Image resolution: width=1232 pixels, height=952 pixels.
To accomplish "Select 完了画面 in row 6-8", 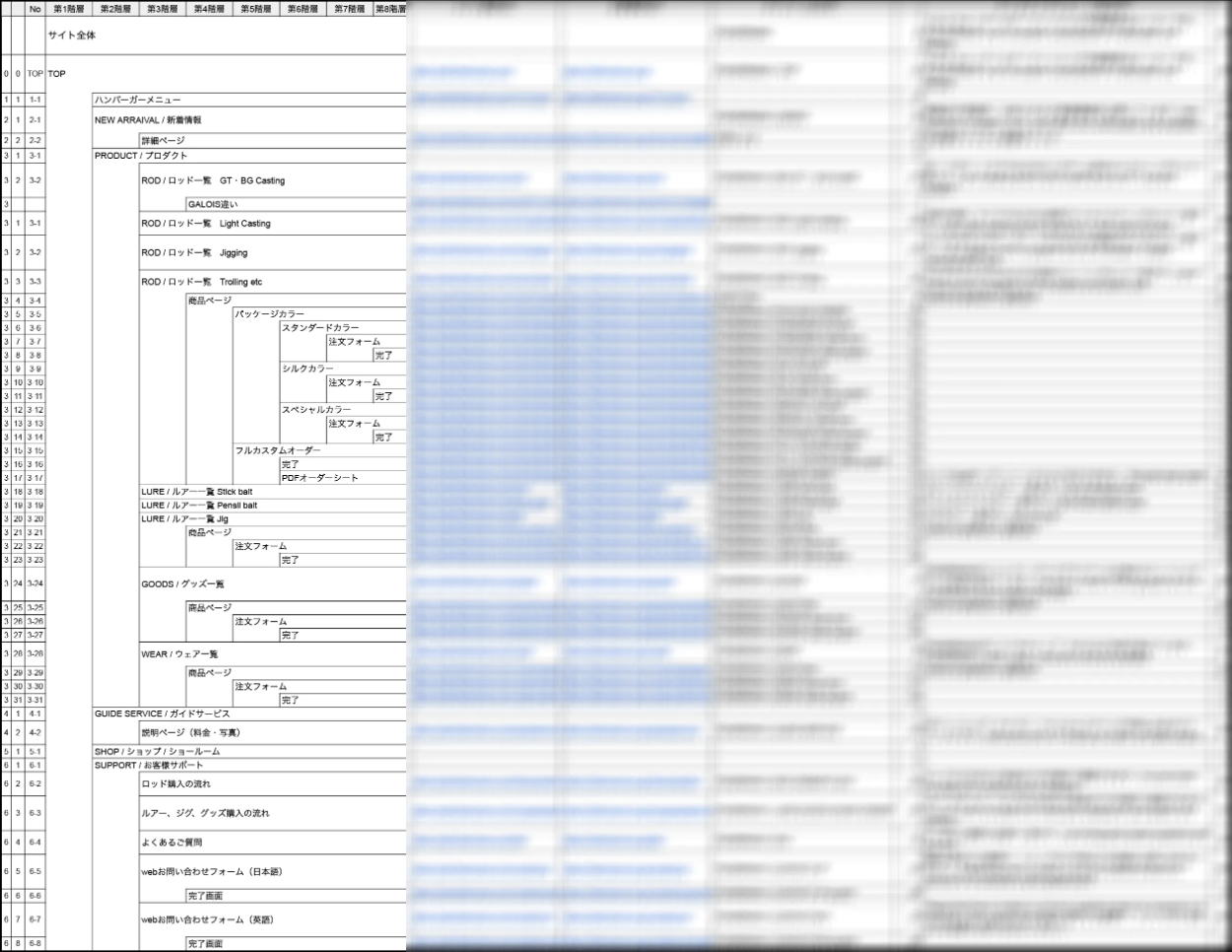I will pos(296,944).
